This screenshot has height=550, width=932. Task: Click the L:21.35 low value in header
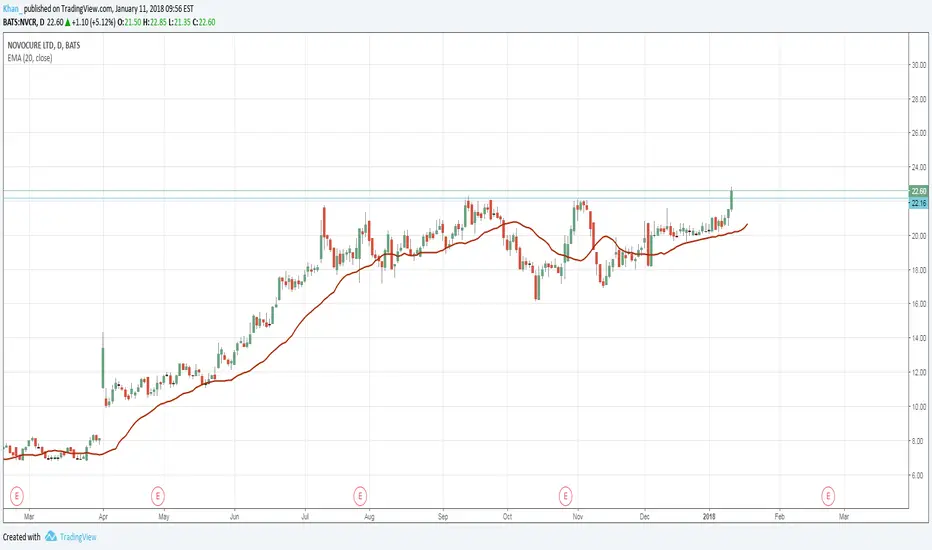[179, 22]
